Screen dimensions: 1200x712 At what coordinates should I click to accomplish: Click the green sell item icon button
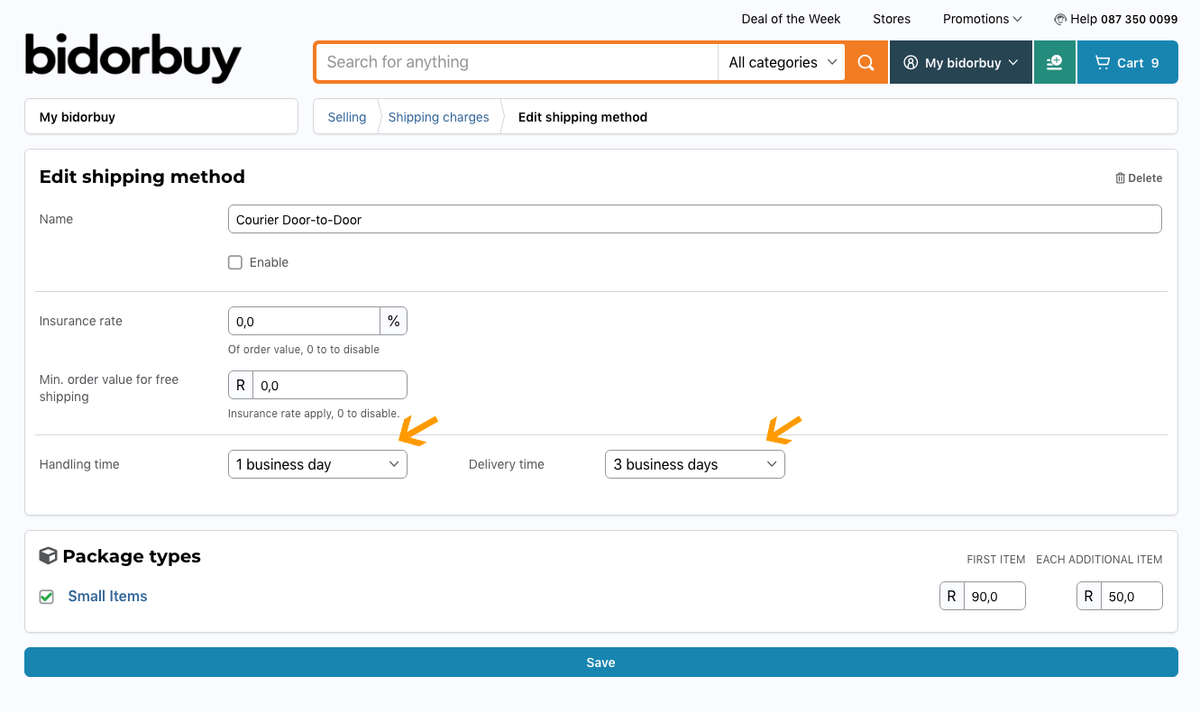(1054, 62)
